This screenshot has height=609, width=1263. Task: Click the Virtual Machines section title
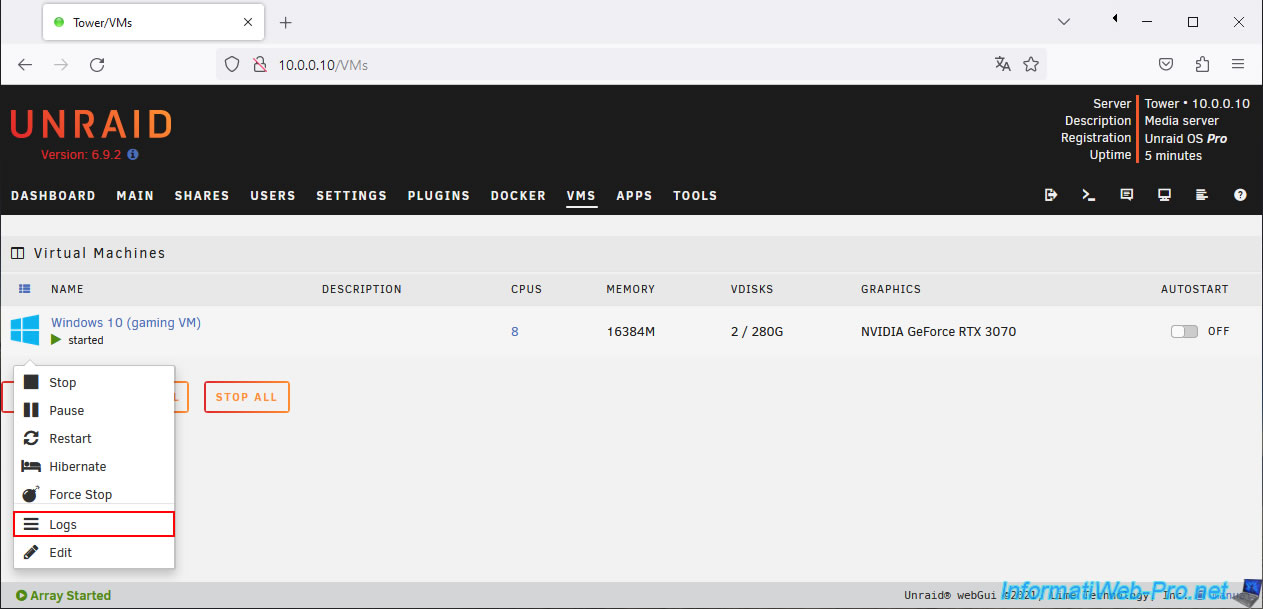tap(100, 253)
